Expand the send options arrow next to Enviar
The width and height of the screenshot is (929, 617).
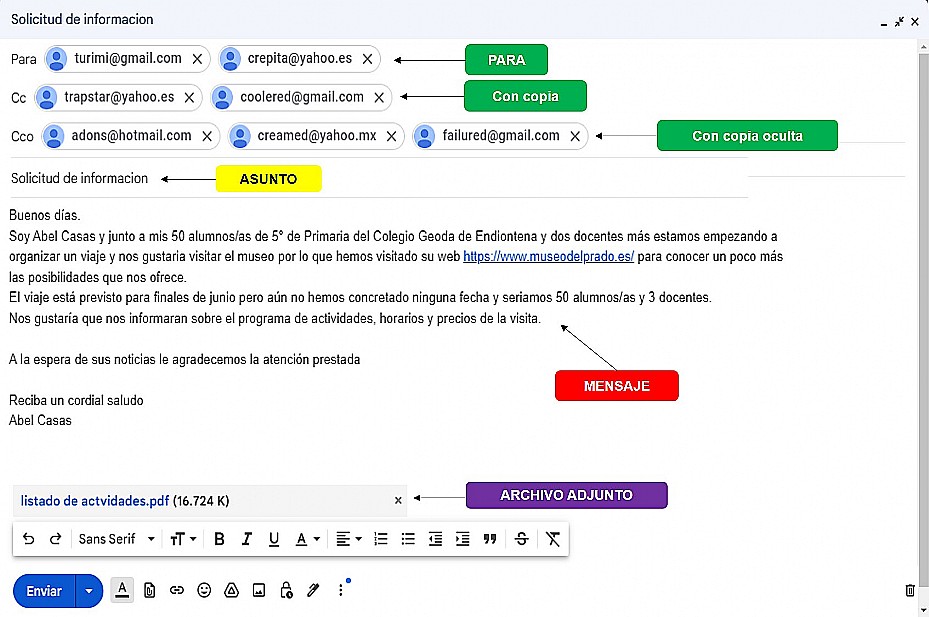[90, 591]
